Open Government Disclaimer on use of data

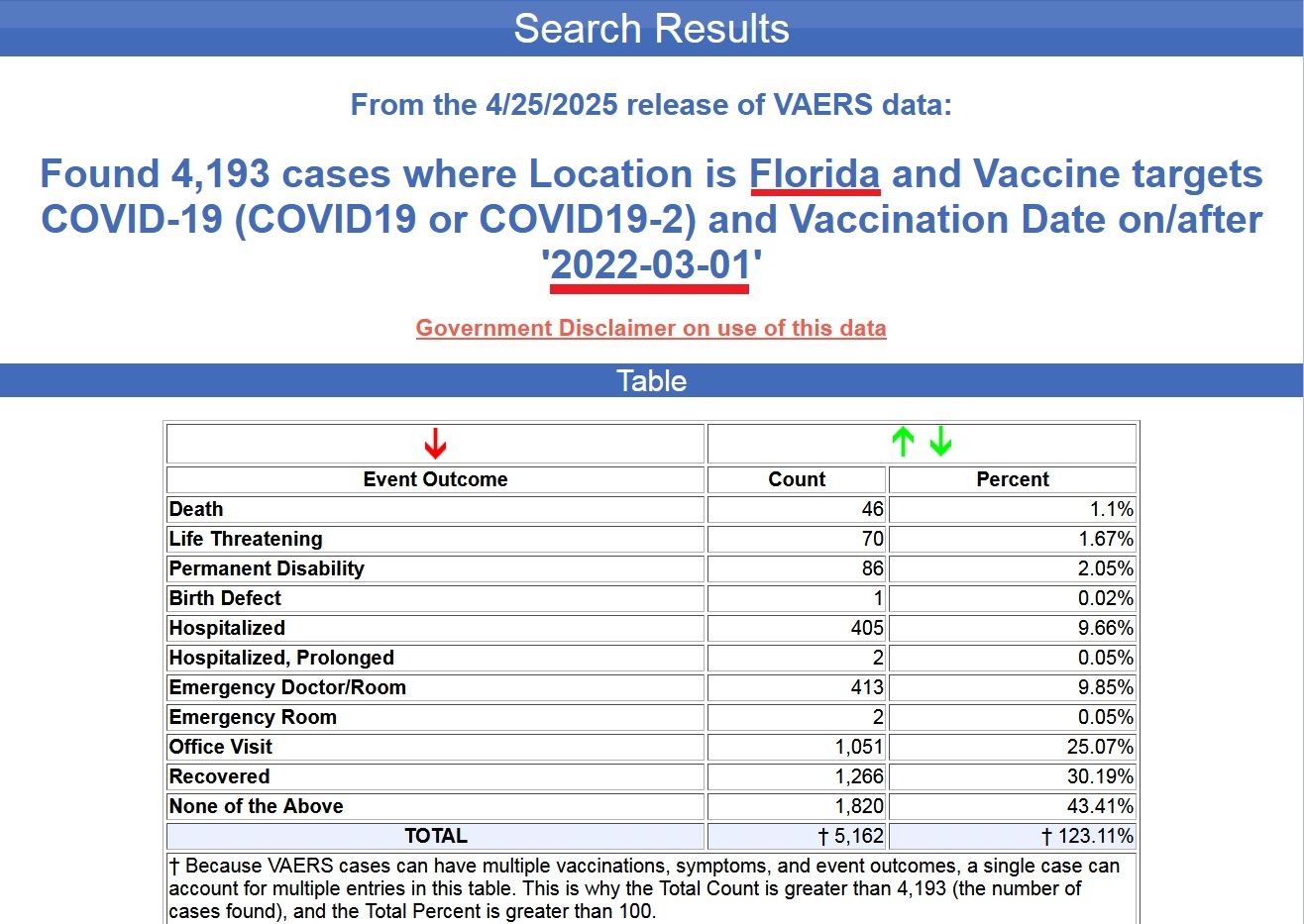(x=651, y=328)
